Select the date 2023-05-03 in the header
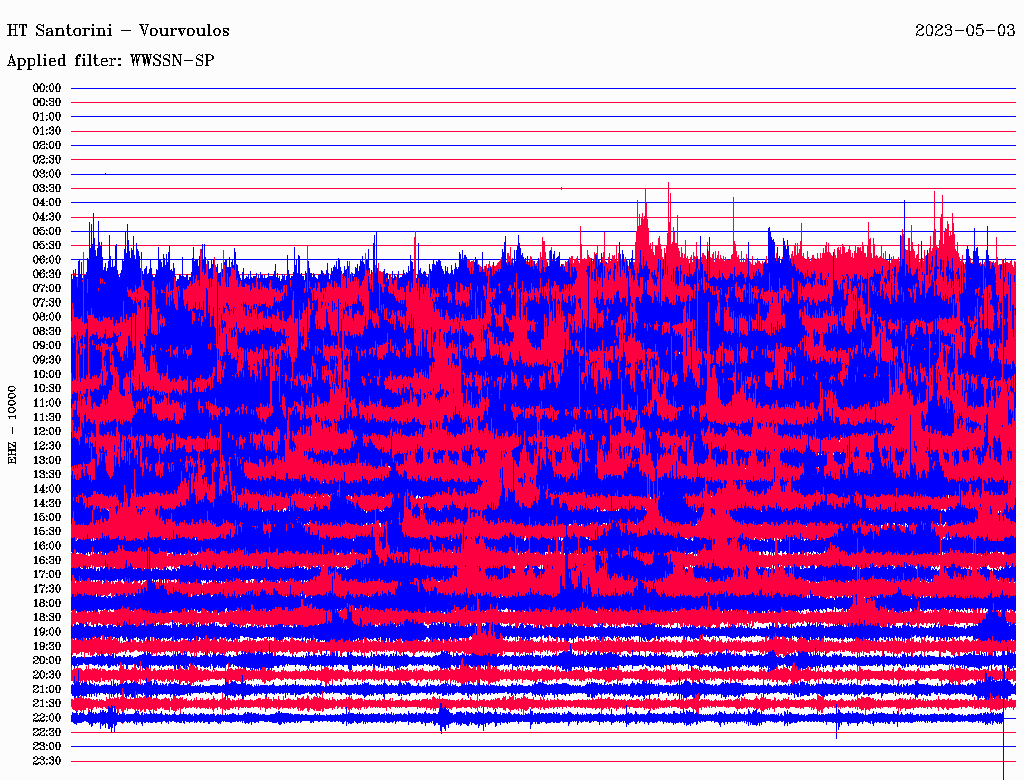This screenshot has height=780, width=1024. pos(965,30)
